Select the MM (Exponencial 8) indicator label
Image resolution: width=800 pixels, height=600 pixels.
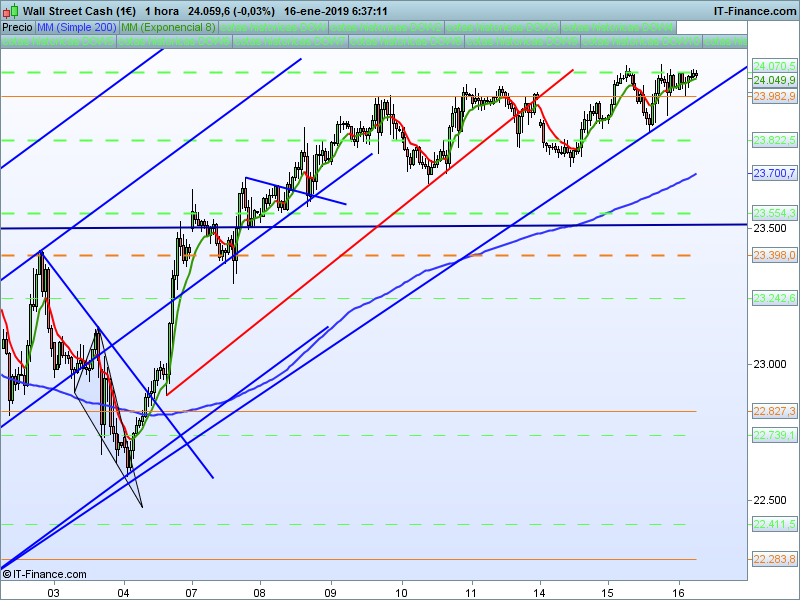pyautogui.click(x=168, y=27)
